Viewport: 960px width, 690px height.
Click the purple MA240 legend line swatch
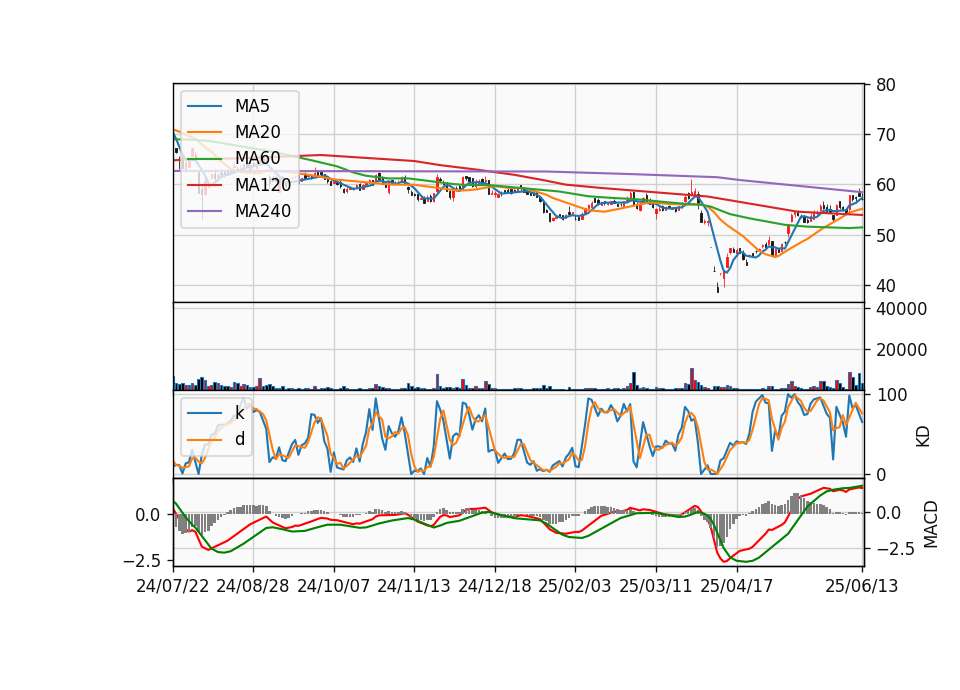pos(204,211)
